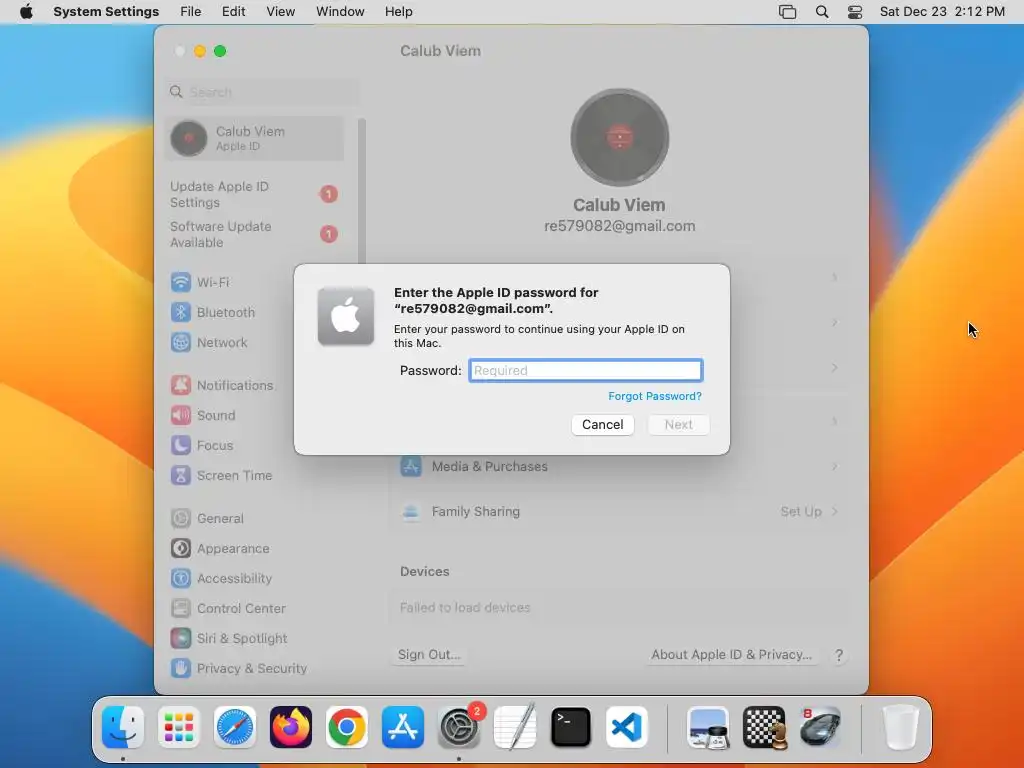Select Calub Viem Apple ID sidebar entry
Viewport: 1024px width, 768px height.
pos(254,138)
